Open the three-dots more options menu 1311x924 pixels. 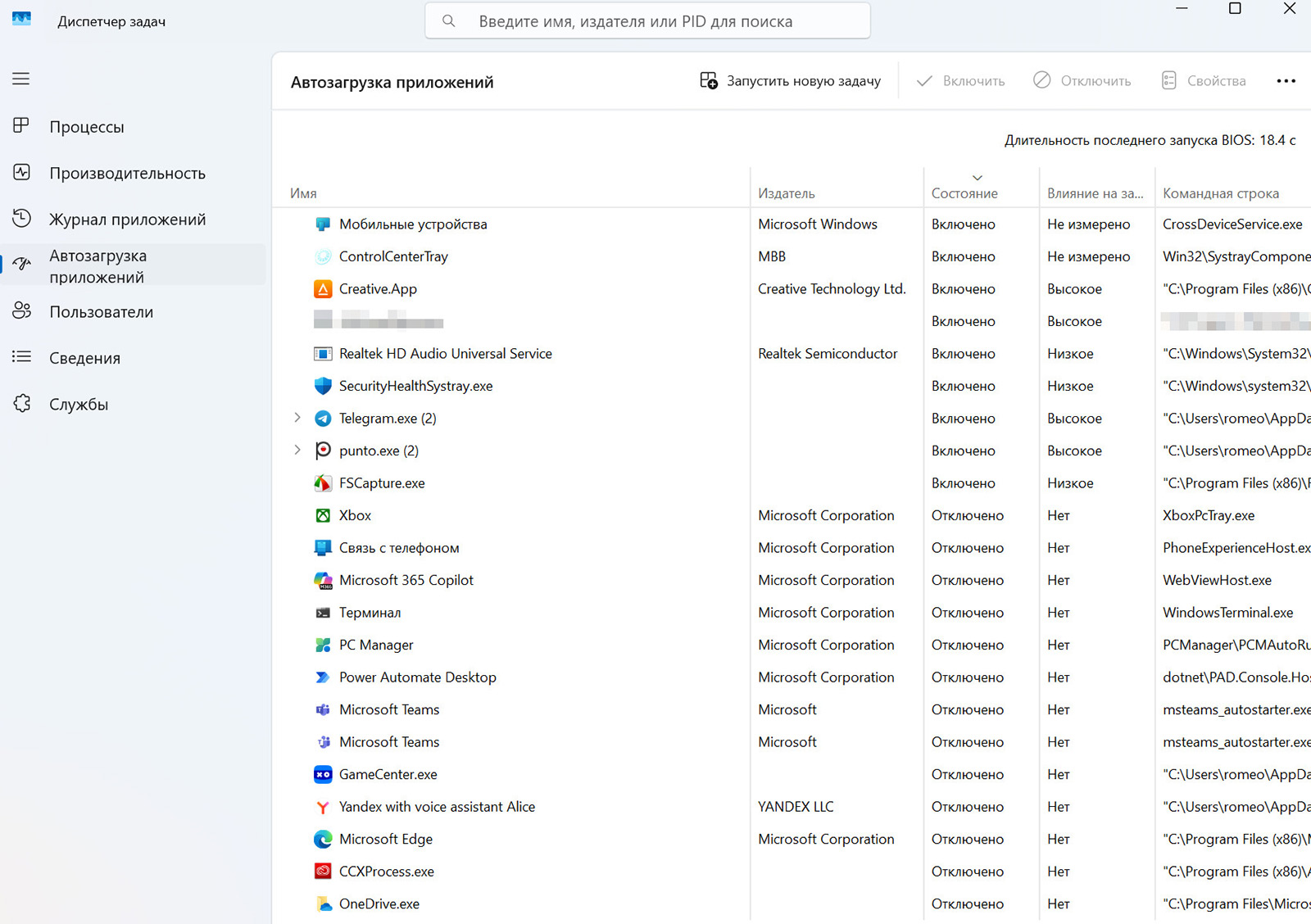tap(1286, 81)
